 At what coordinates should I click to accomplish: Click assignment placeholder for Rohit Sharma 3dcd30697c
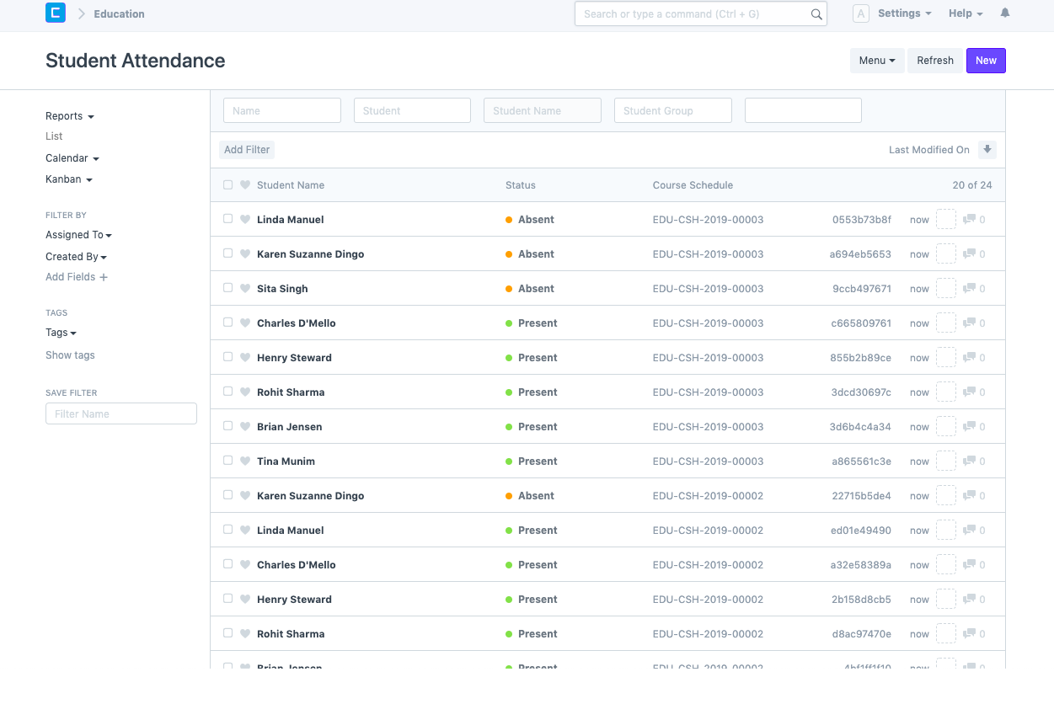pyautogui.click(x=946, y=392)
